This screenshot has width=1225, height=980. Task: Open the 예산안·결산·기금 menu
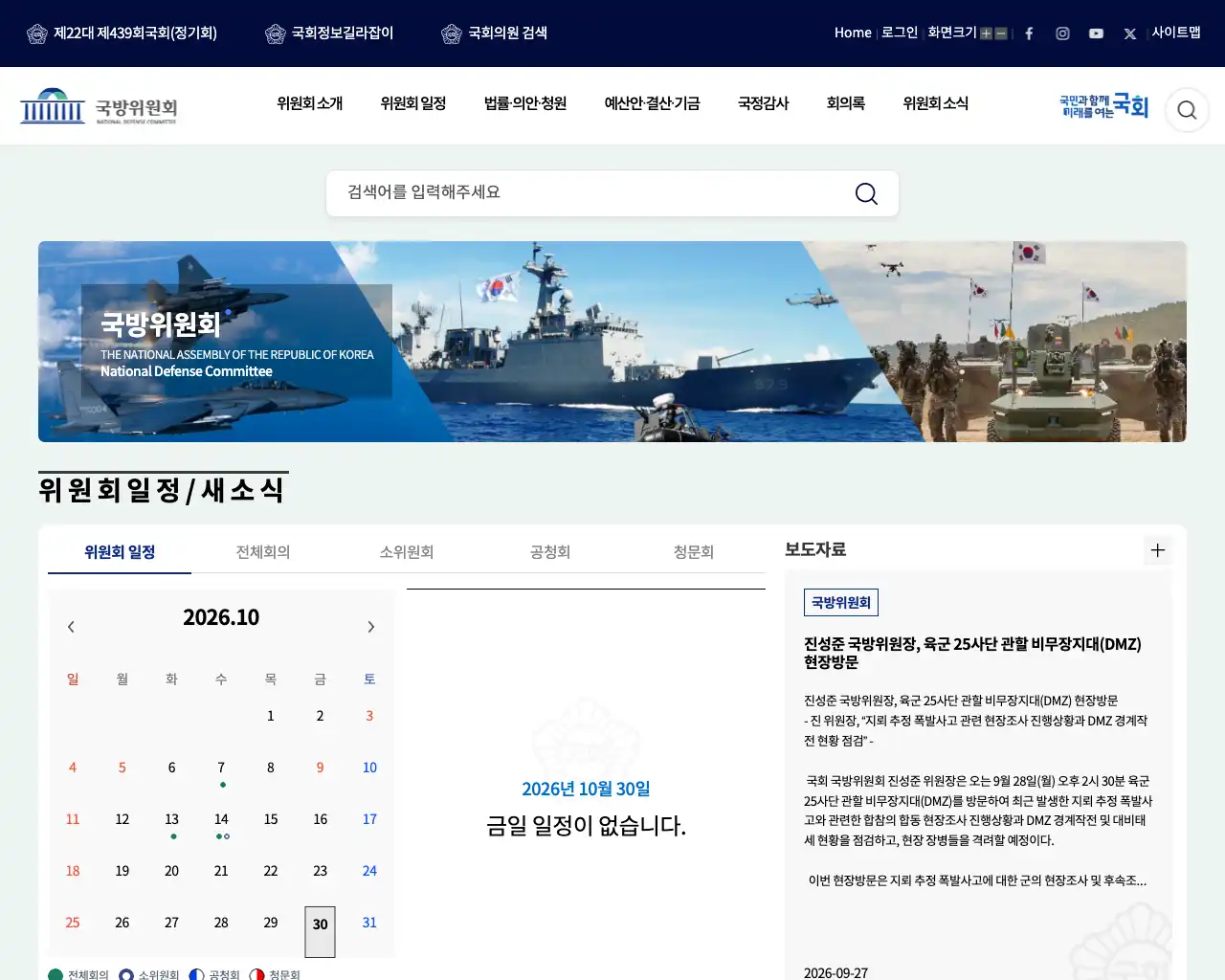coord(653,103)
